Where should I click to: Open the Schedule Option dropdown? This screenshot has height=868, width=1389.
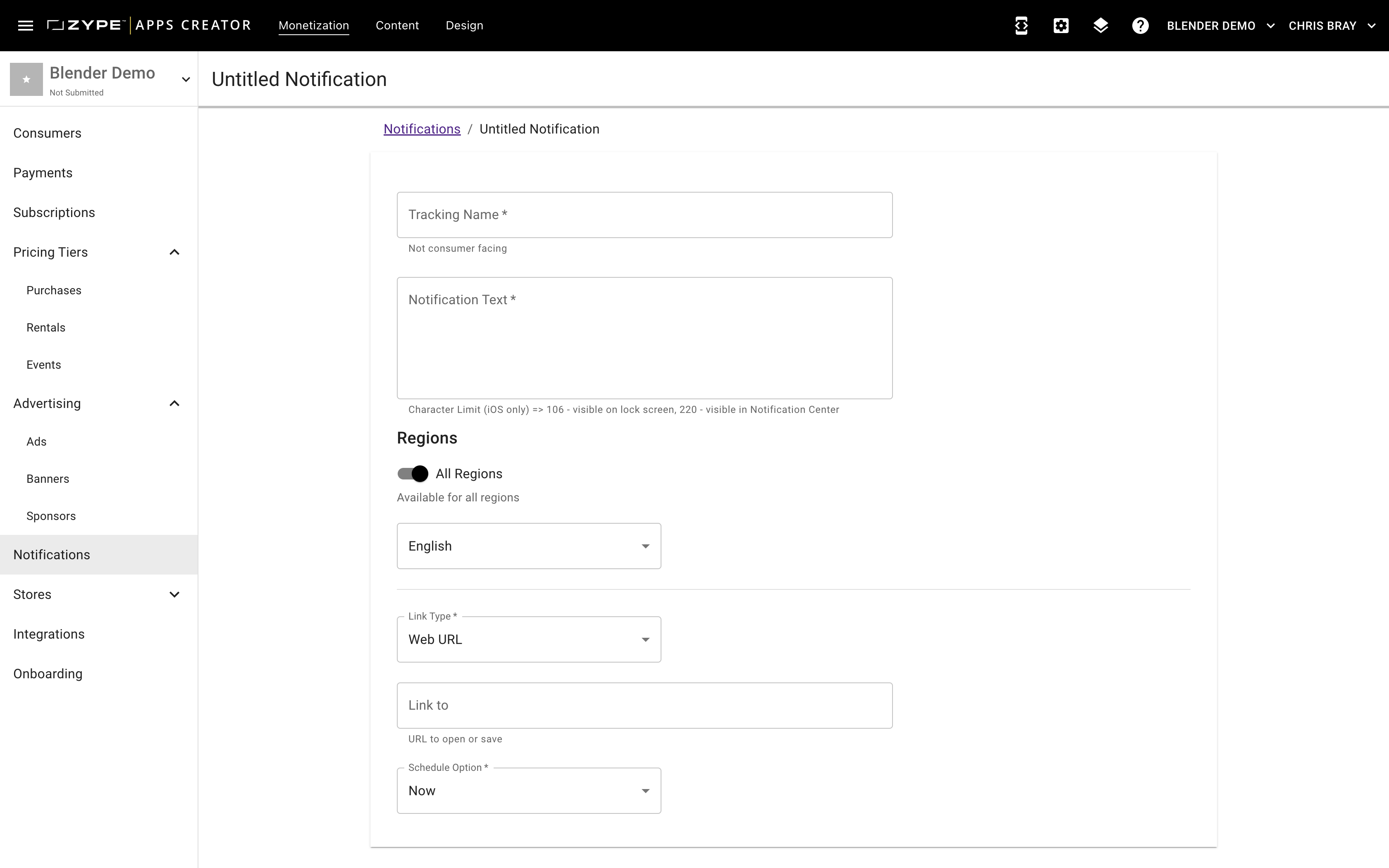(529, 790)
